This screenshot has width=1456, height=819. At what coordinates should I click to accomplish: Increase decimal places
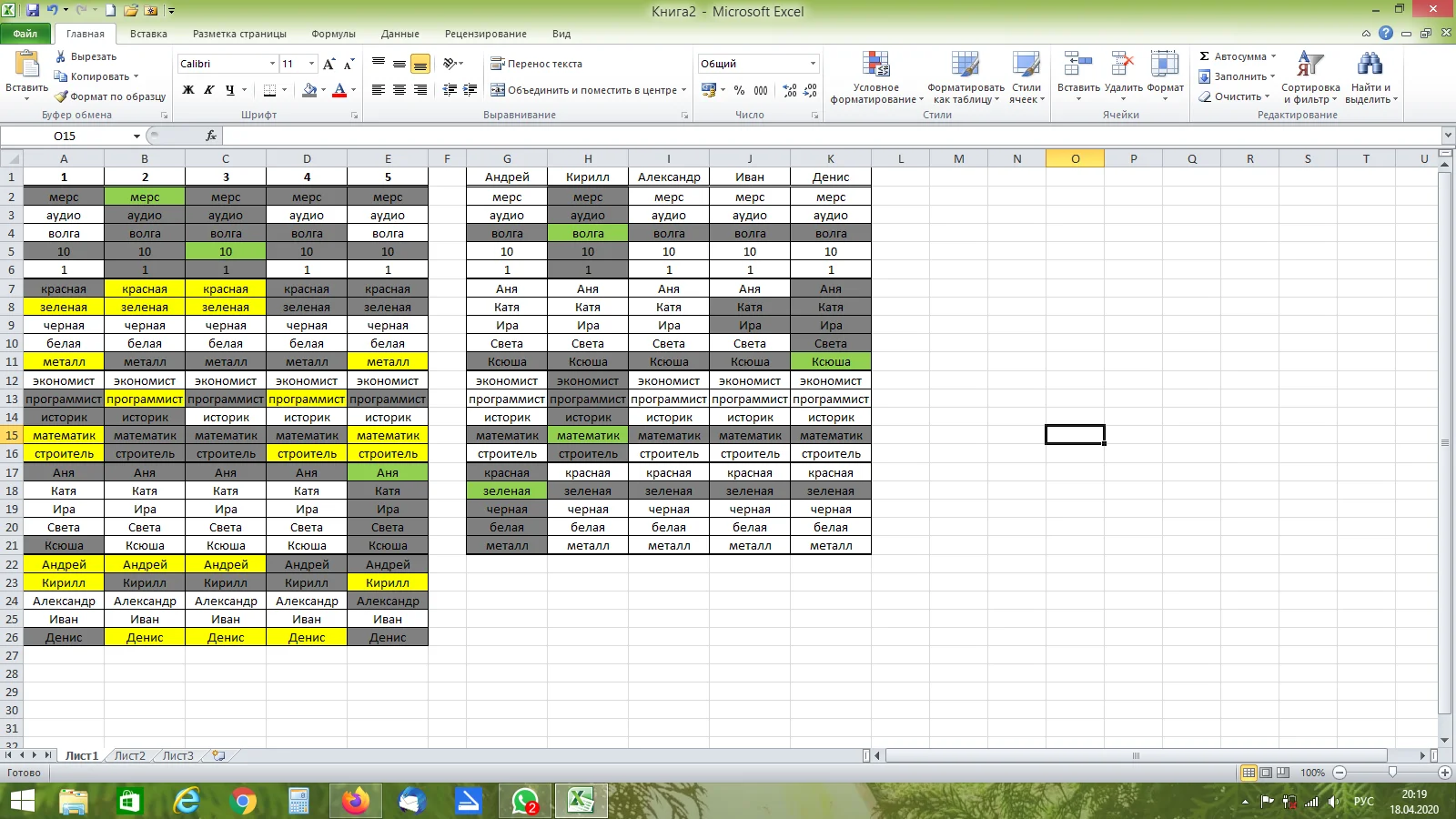[790, 90]
